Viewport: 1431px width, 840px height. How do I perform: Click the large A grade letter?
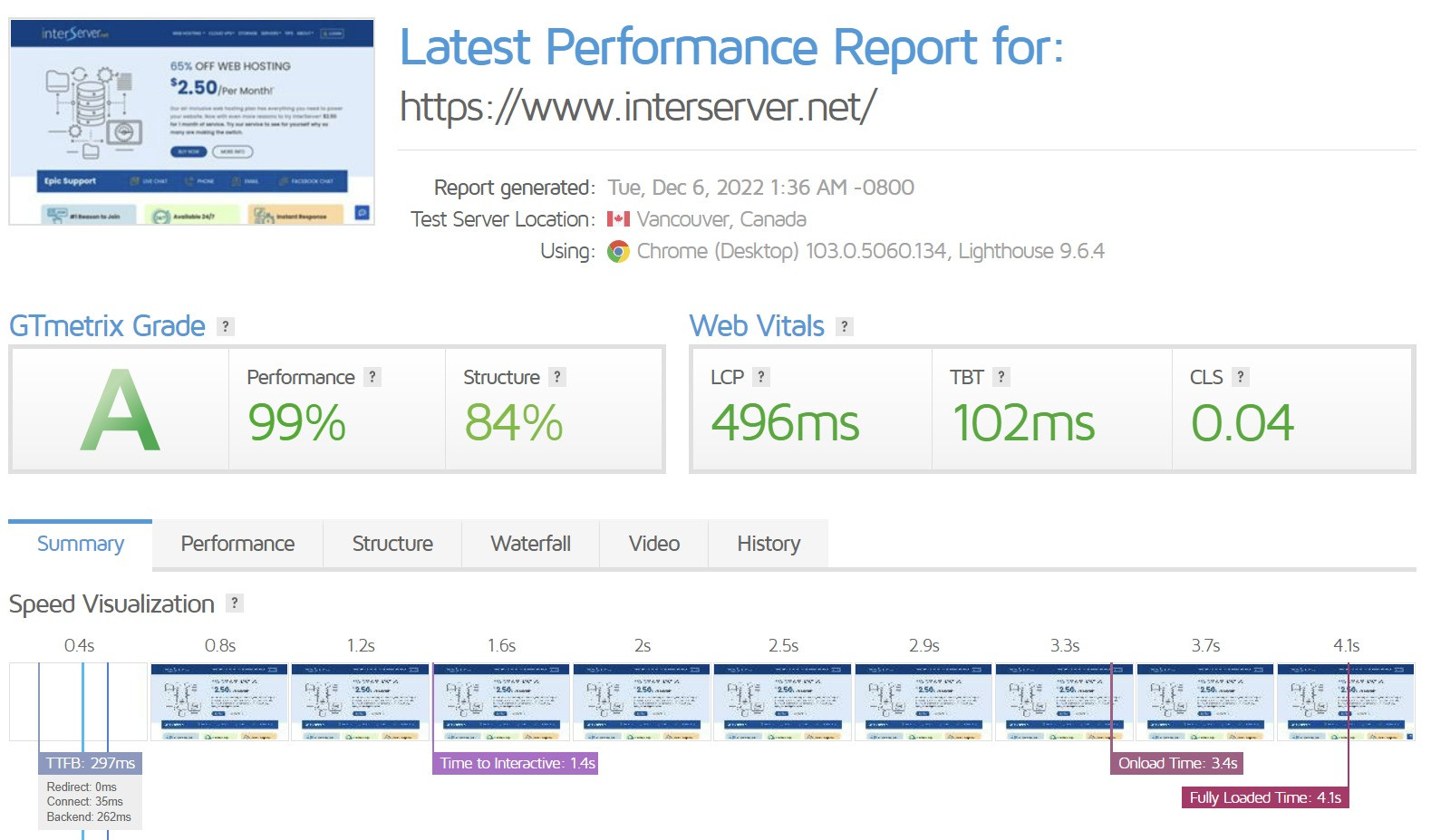tap(120, 410)
